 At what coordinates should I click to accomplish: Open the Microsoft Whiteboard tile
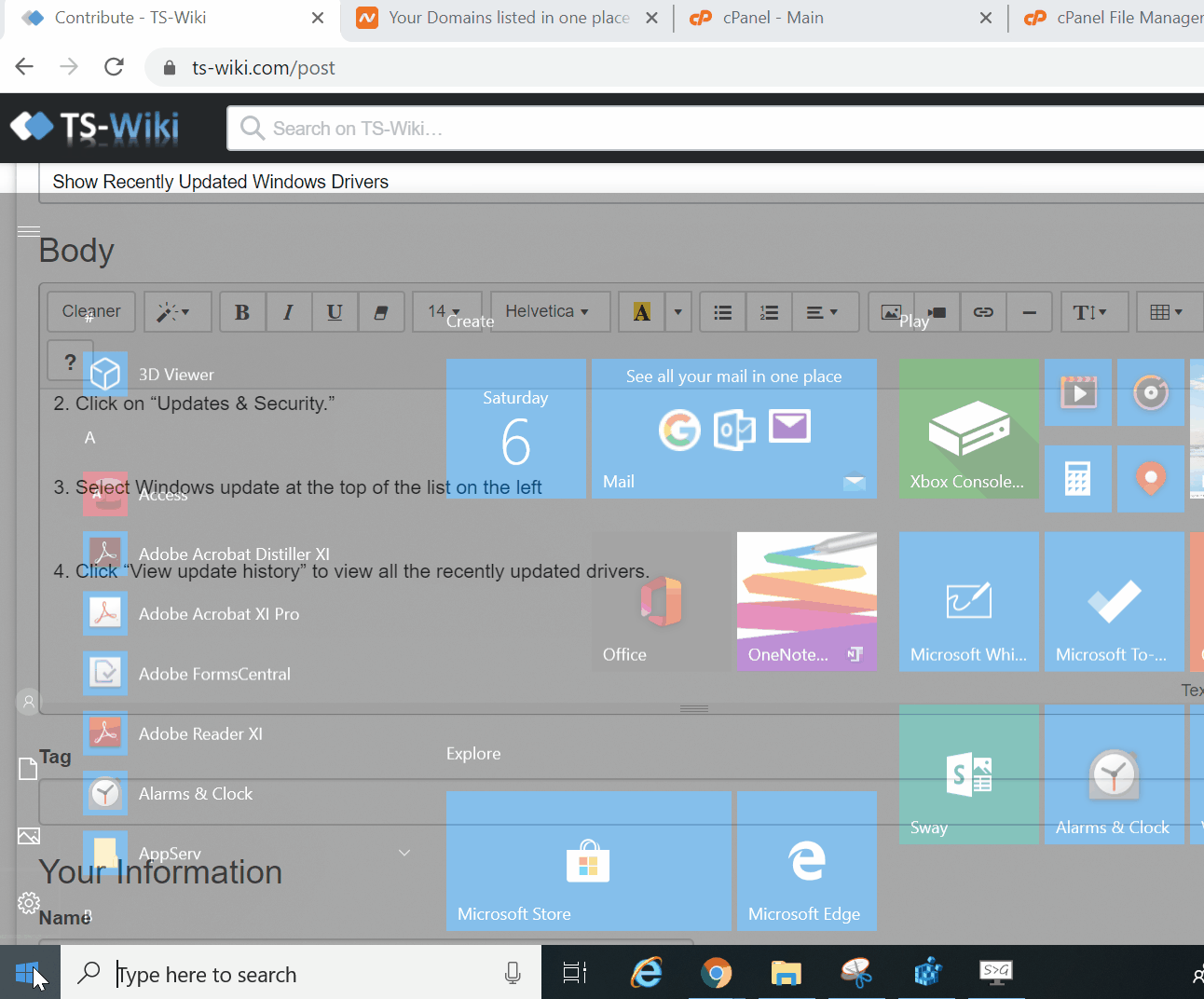(x=968, y=601)
